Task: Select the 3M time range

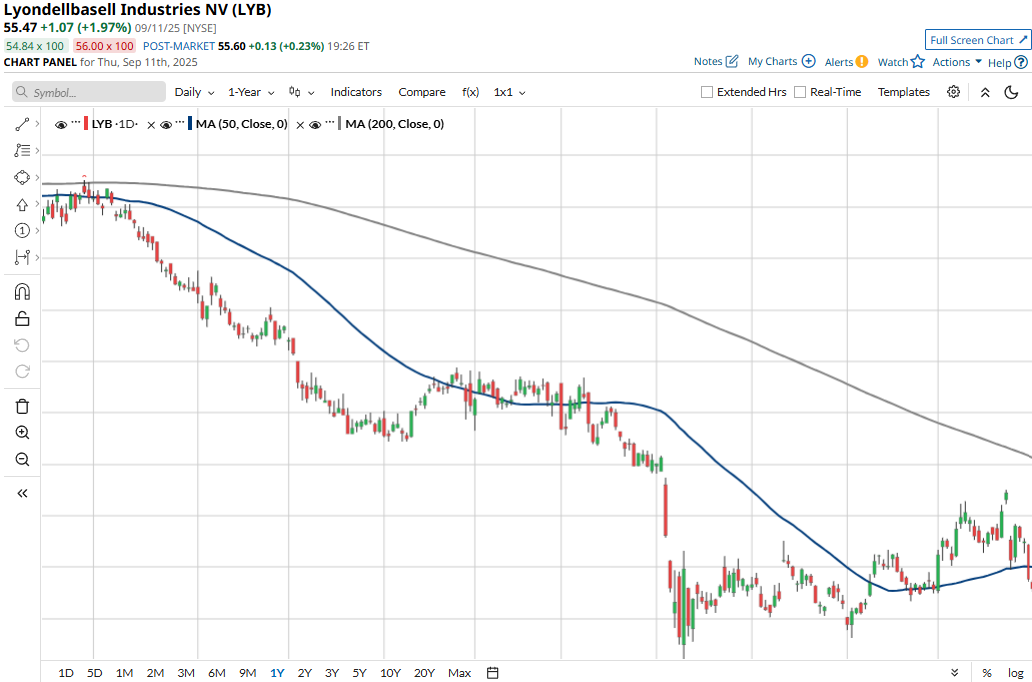Action: [x=186, y=673]
